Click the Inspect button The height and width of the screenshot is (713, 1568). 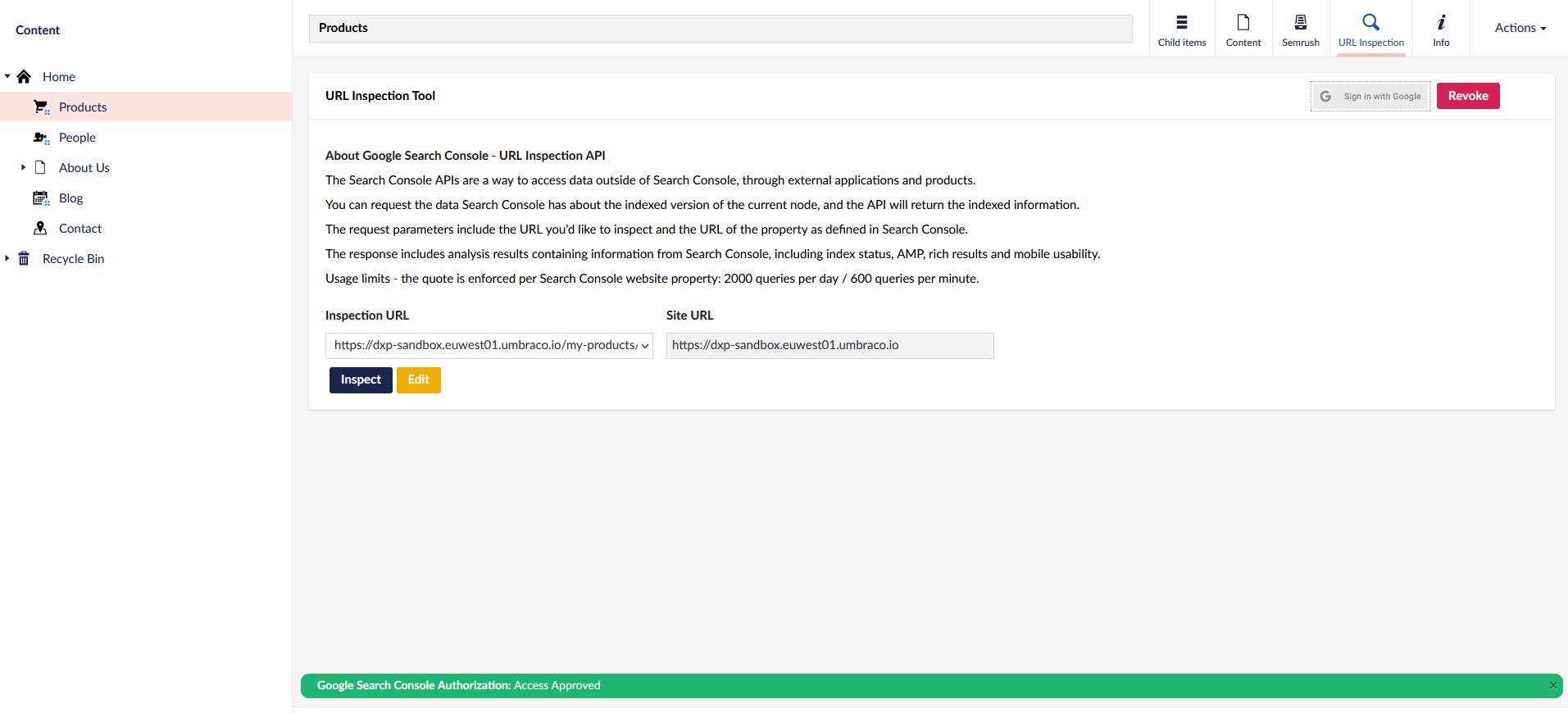coord(361,380)
